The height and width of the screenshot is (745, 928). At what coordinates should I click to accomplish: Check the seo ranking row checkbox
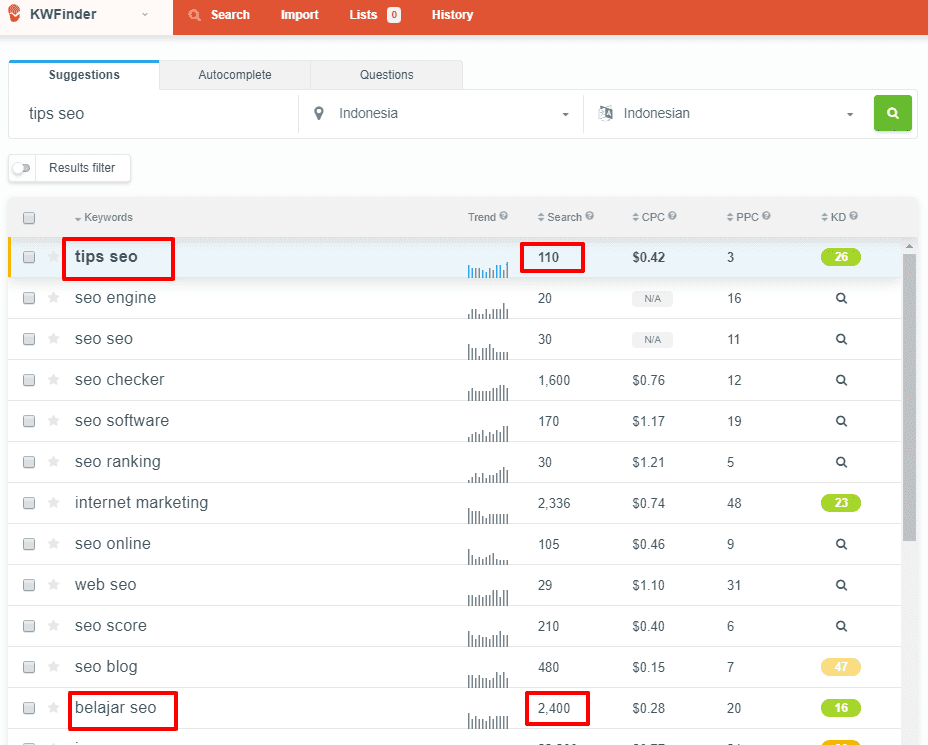tap(29, 462)
